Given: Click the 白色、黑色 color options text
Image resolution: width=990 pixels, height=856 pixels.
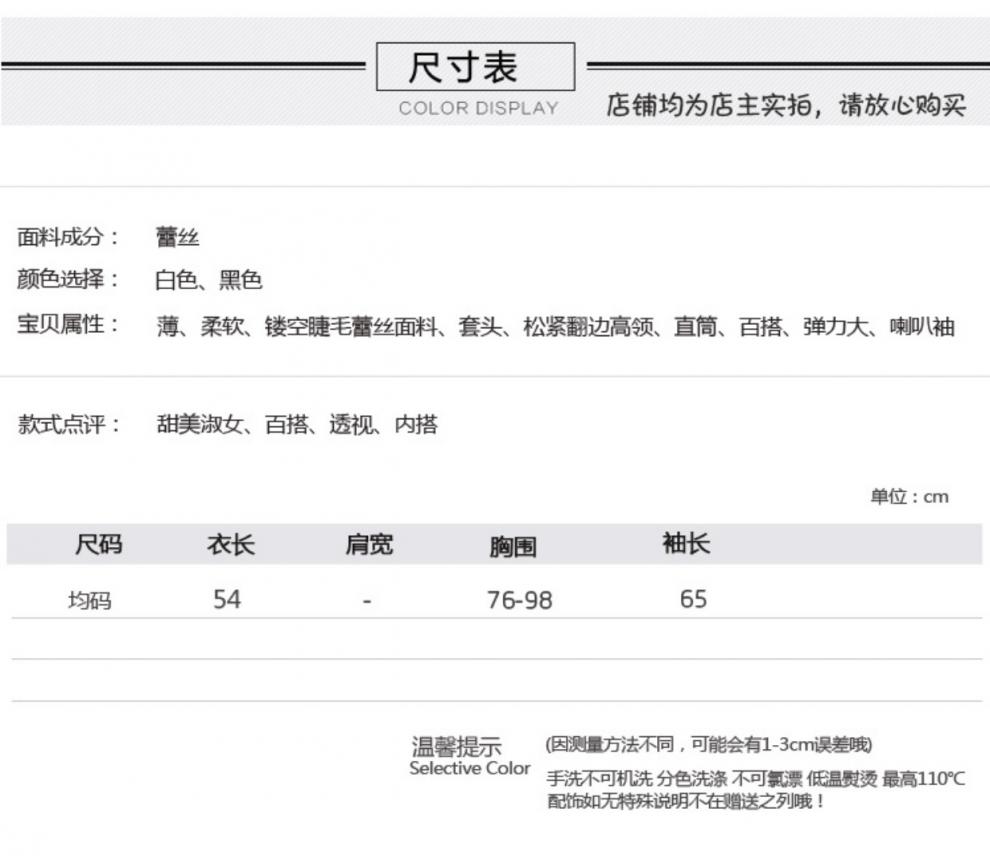Looking at the screenshot, I should tap(208, 280).
